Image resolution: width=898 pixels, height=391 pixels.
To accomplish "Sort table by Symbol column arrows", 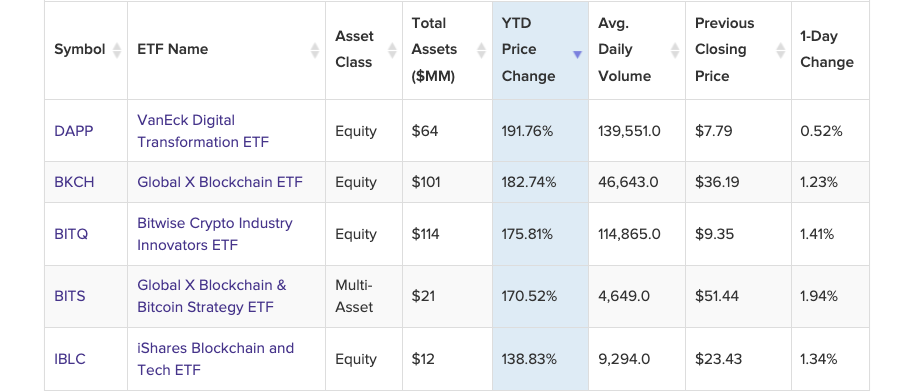I will click(117, 50).
